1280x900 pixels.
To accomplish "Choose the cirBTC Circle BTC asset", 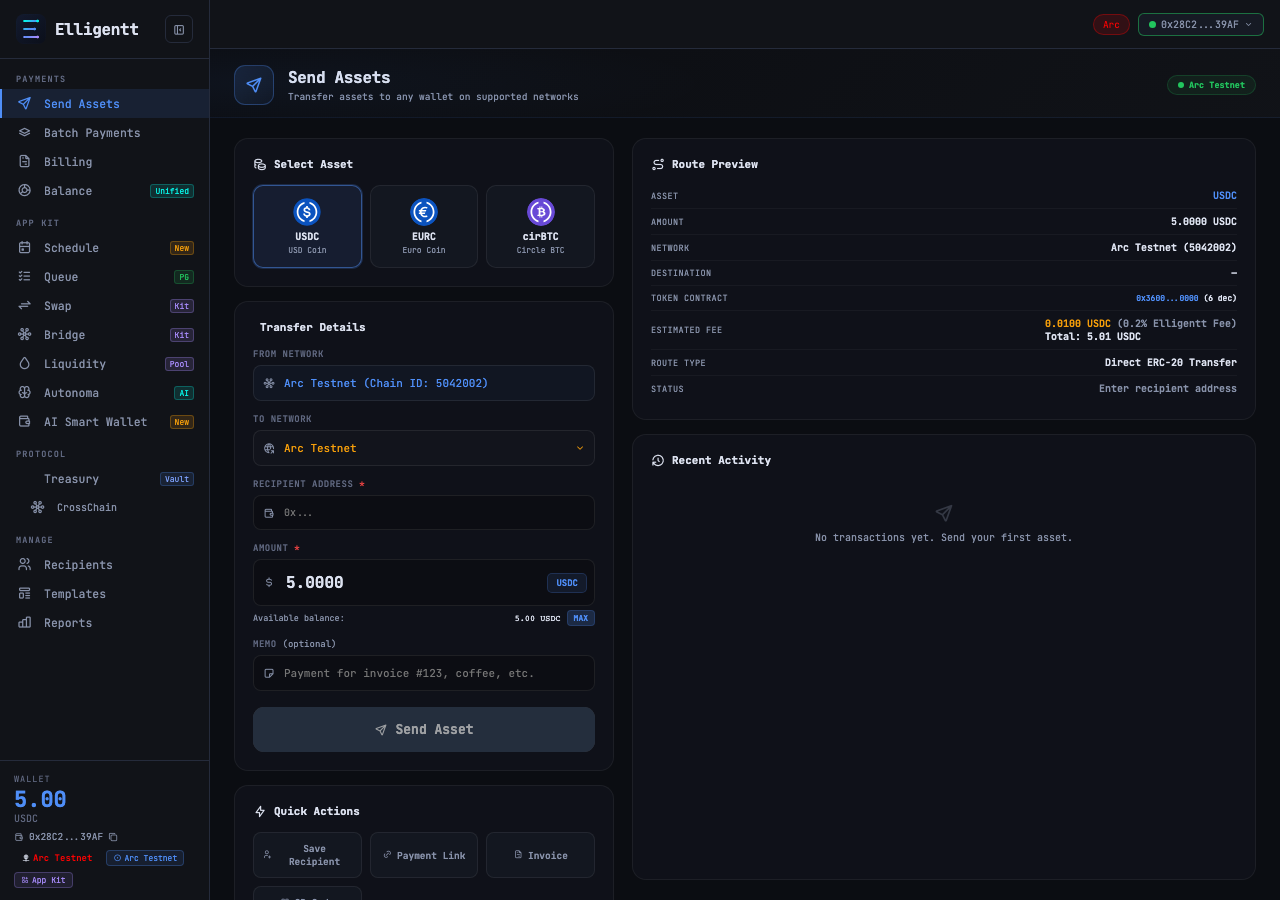I will (541, 226).
